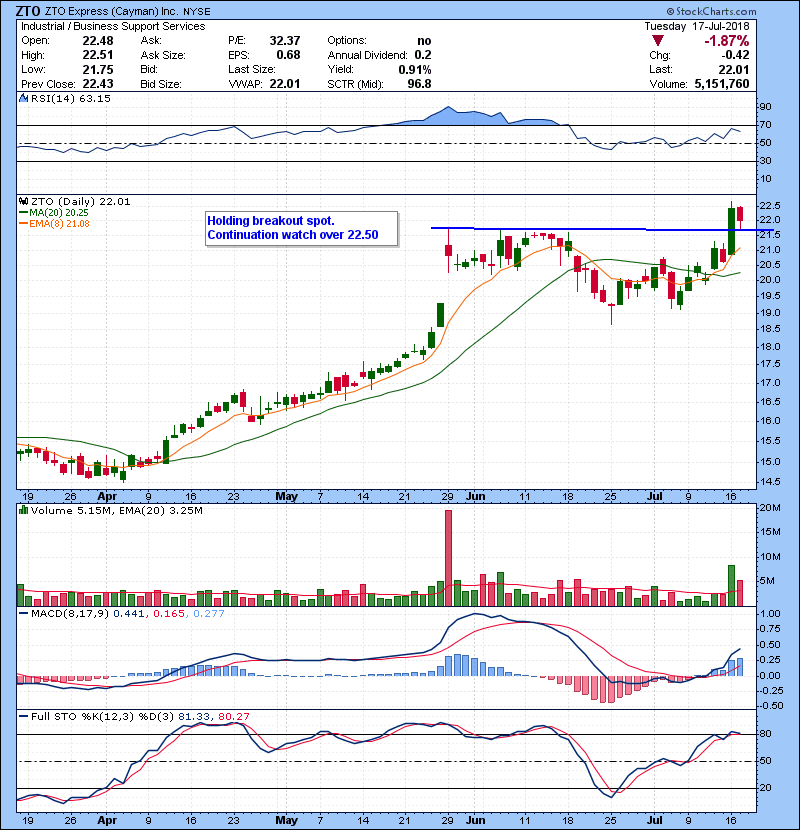Click the Low price 21.75
The height and width of the screenshot is (830, 800).
pos(97,69)
